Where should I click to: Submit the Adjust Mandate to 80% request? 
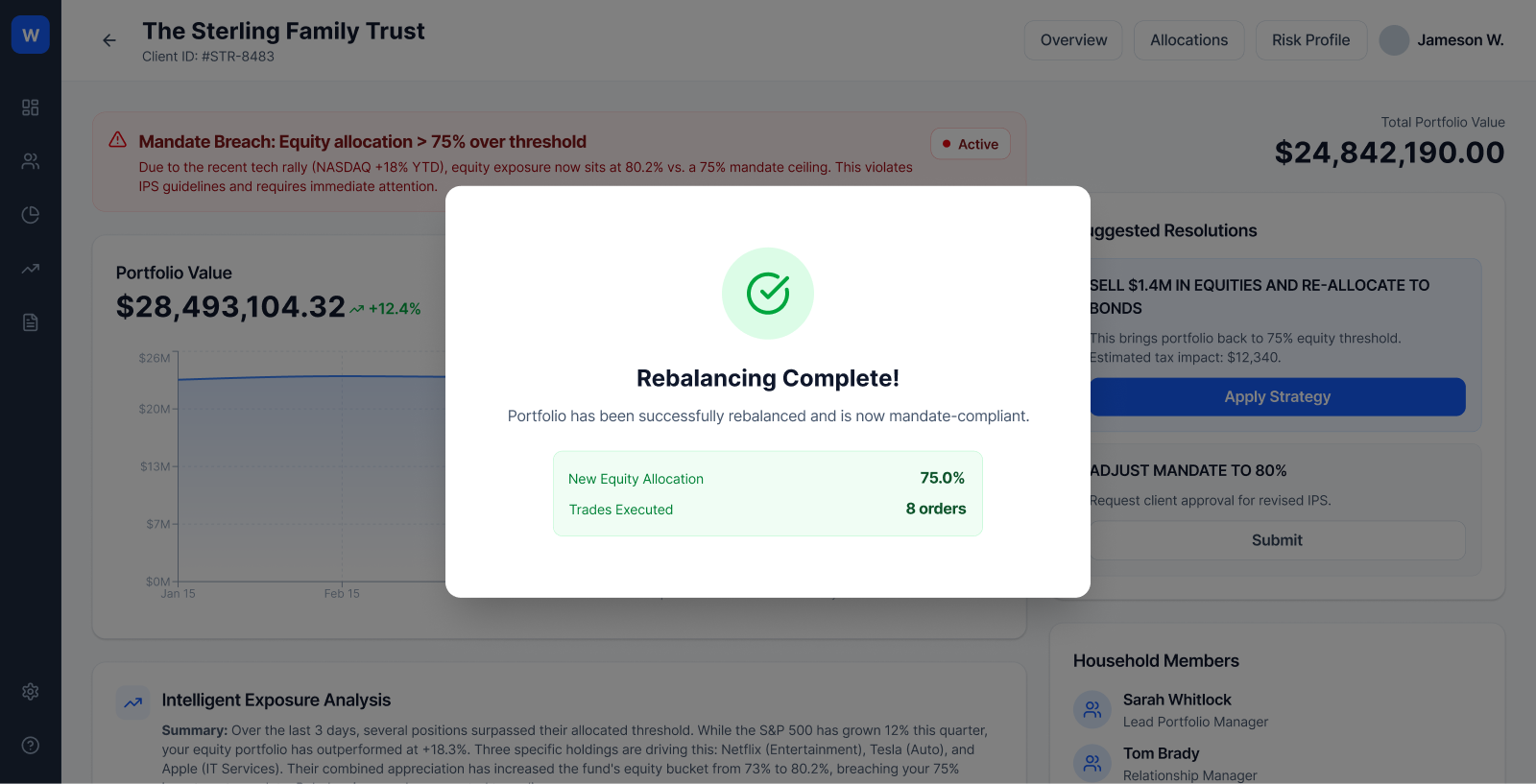(x=1277, y=540)
